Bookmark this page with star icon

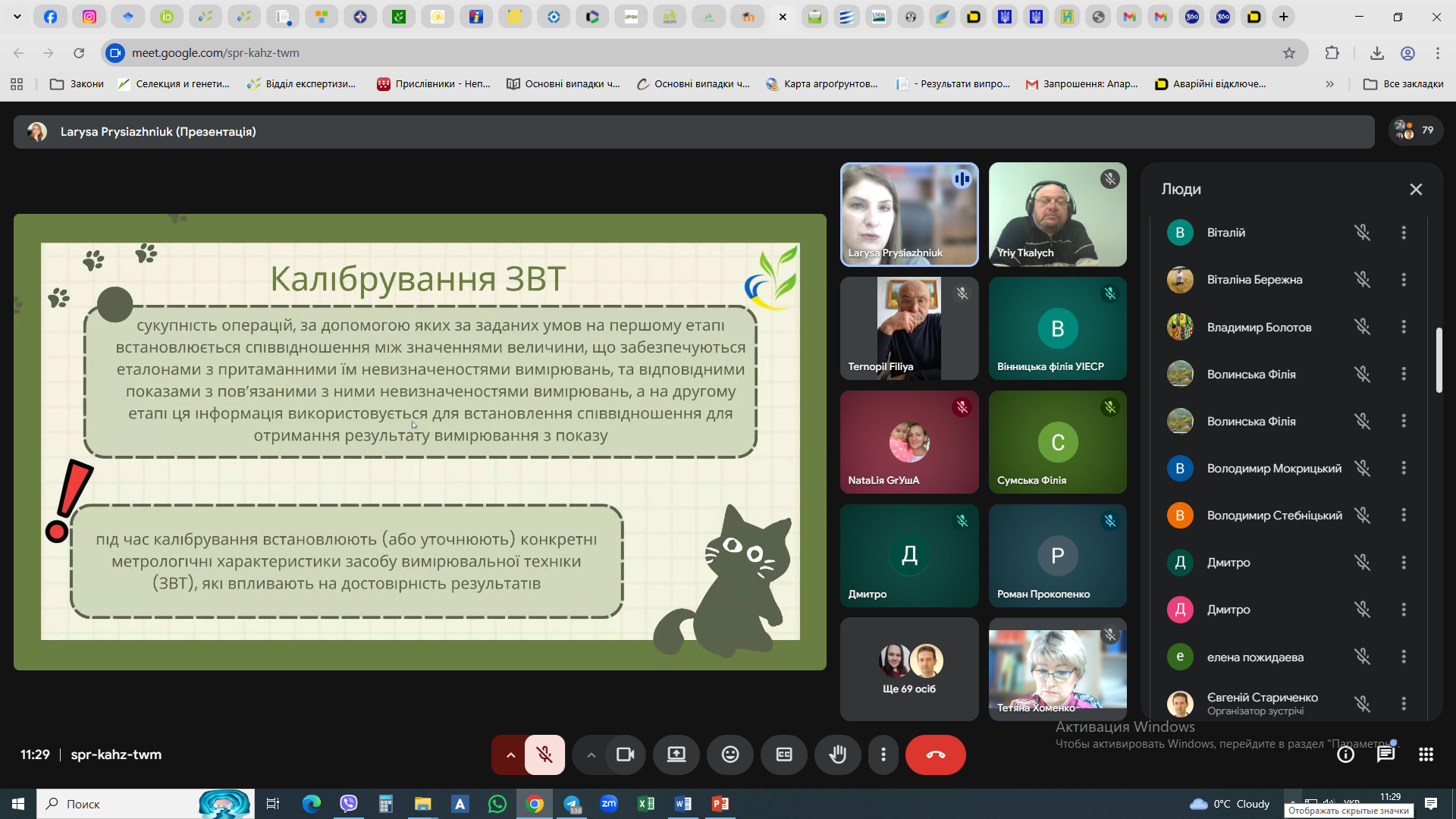point(1289,53)
